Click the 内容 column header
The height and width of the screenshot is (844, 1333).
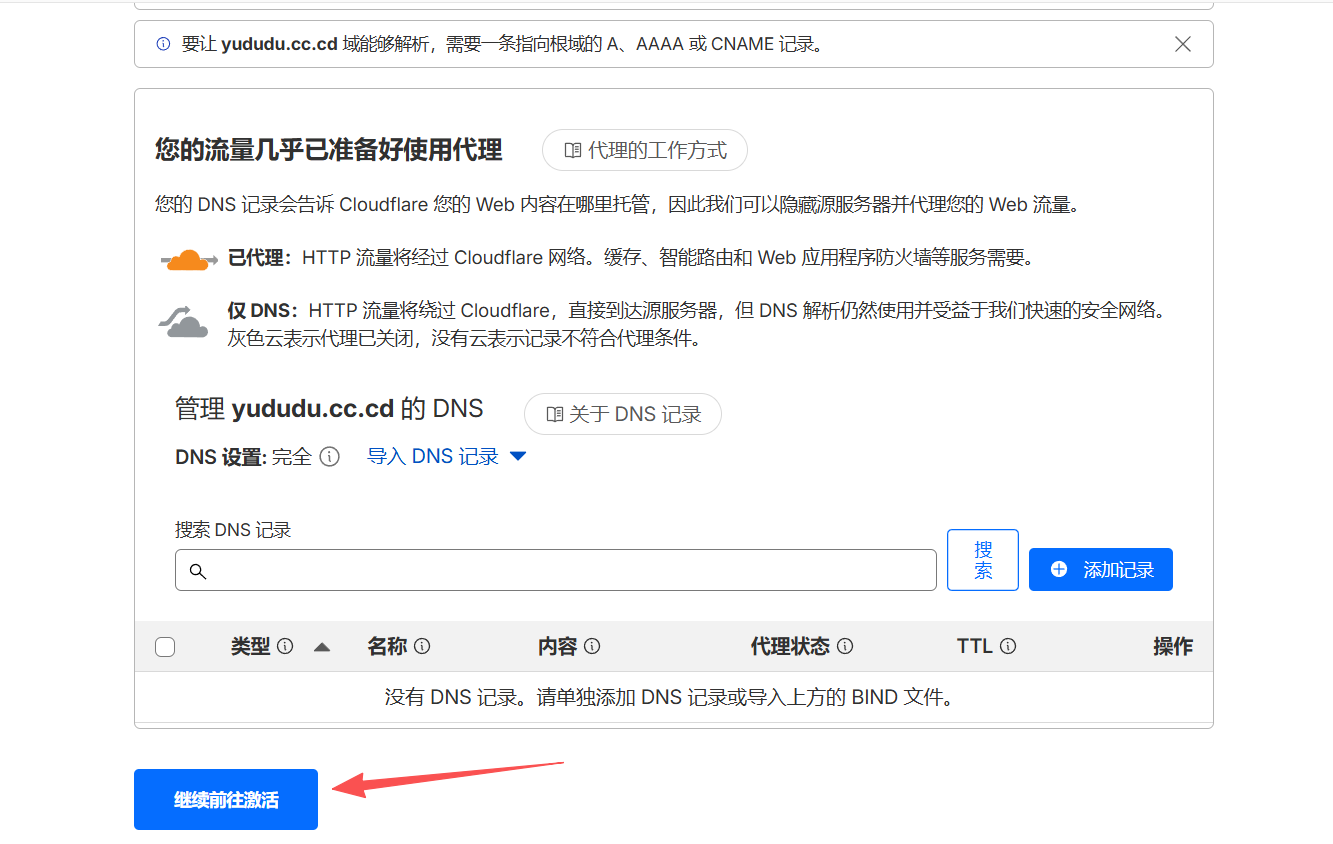coord(558,646)
